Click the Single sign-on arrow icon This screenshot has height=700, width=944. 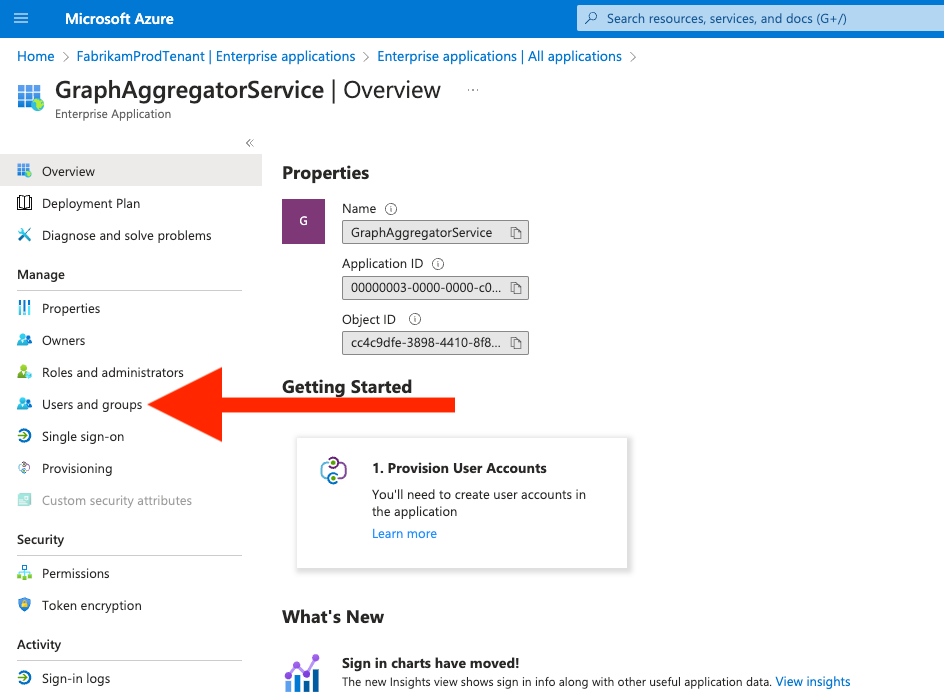[x=24, y=435]
